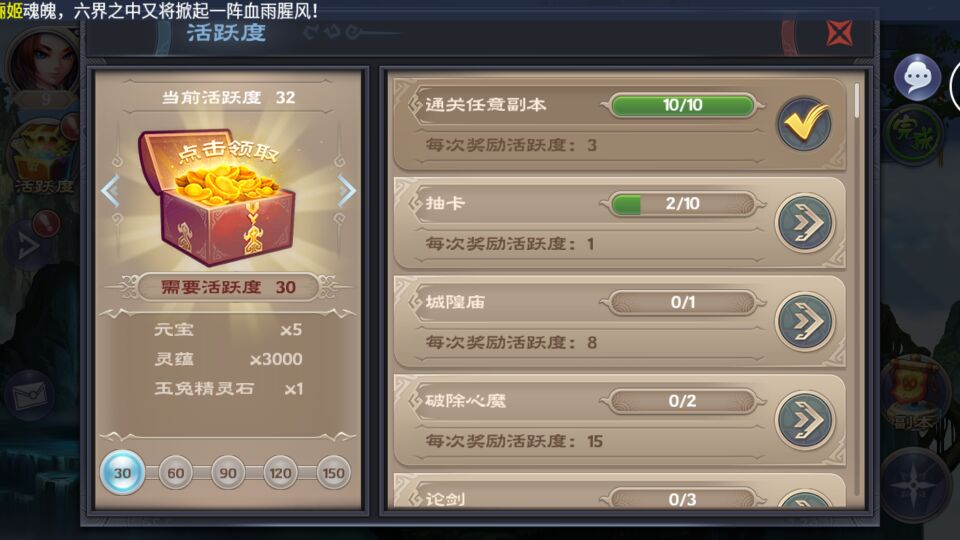Select the 60 activity milestone
Viewport: 960px width, 540px height.
176,473
